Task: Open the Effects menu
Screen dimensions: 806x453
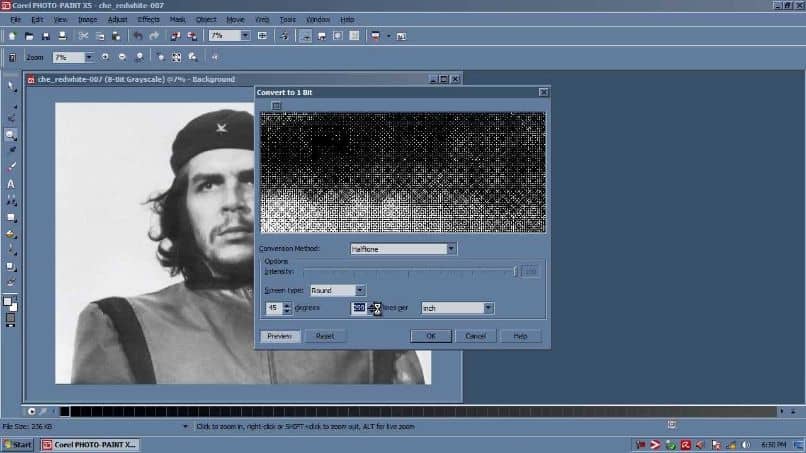Action: [x=148, y=19]
